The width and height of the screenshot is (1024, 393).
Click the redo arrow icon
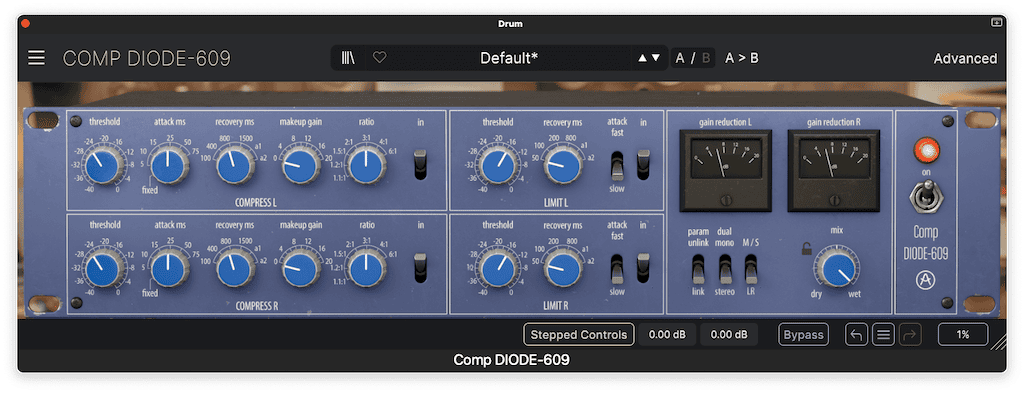[x=908, y=335]
